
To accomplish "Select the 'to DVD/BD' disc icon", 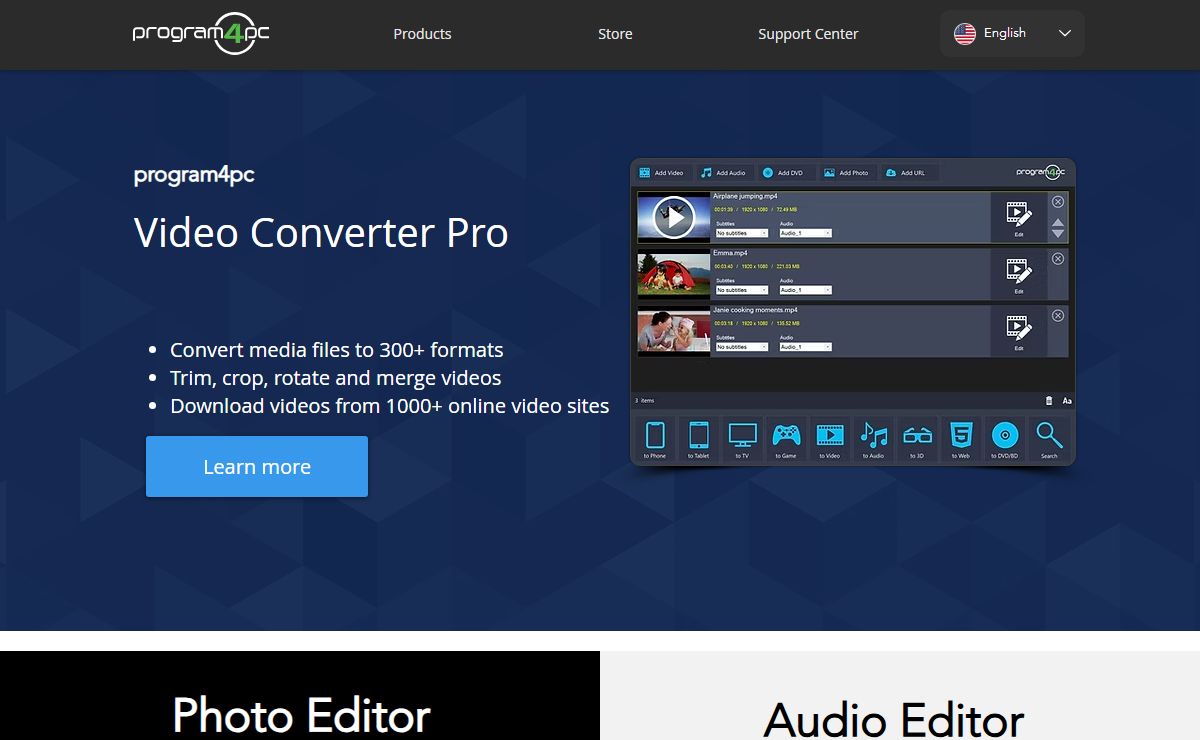I will (x=1004, y=437).
